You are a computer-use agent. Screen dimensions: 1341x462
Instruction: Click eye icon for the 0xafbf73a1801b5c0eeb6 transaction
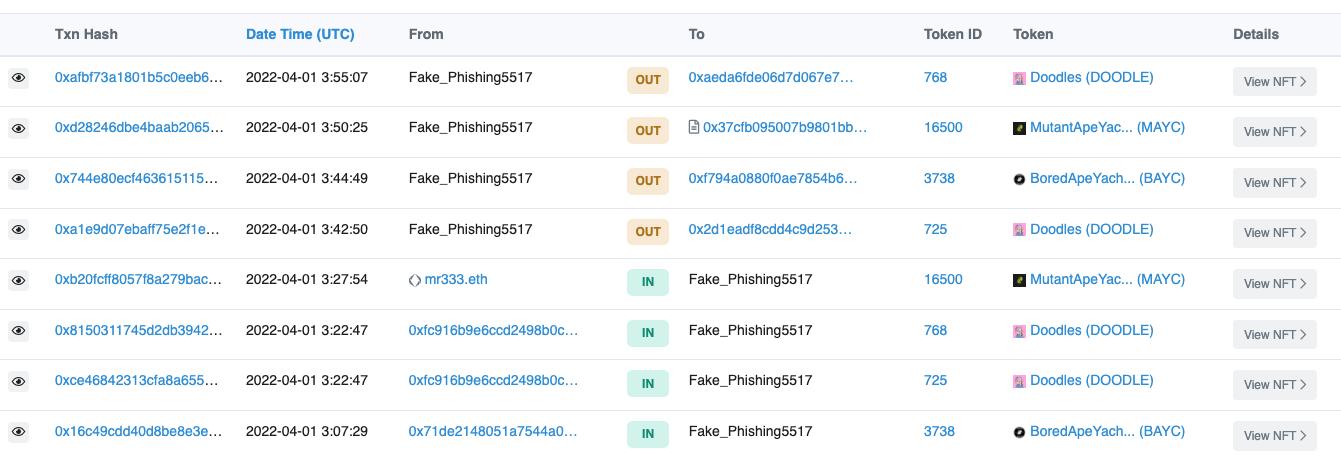coord(18,78)
